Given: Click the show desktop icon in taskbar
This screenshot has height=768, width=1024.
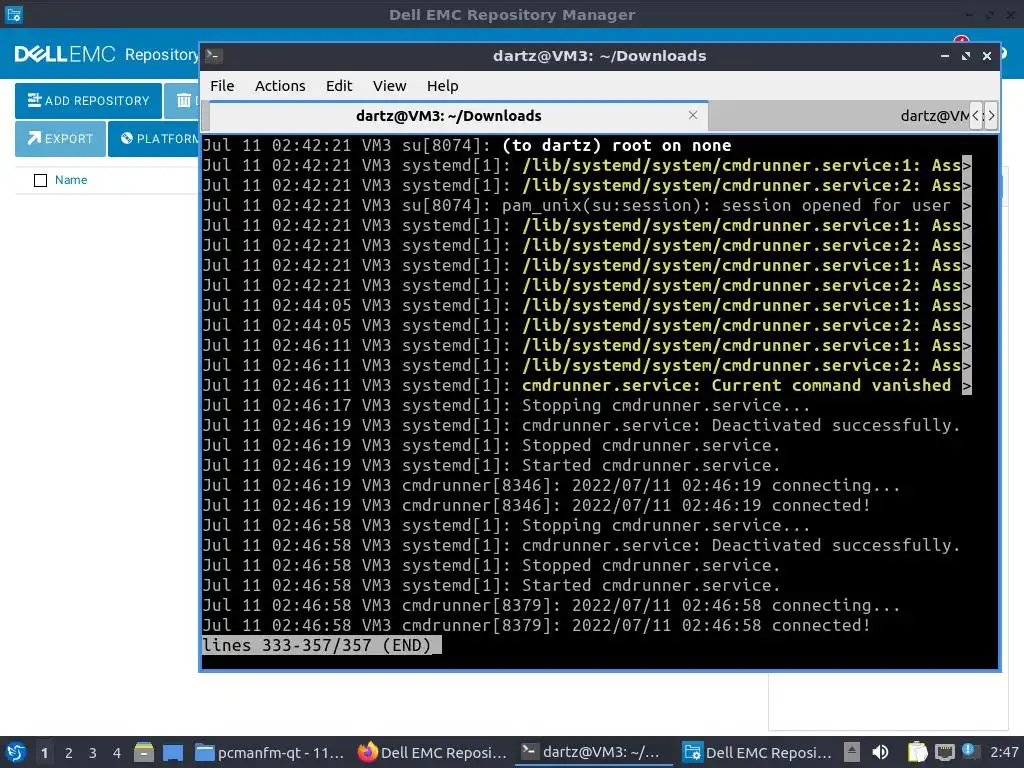Looking at the screenshot, I should click(x=173, y=752).
